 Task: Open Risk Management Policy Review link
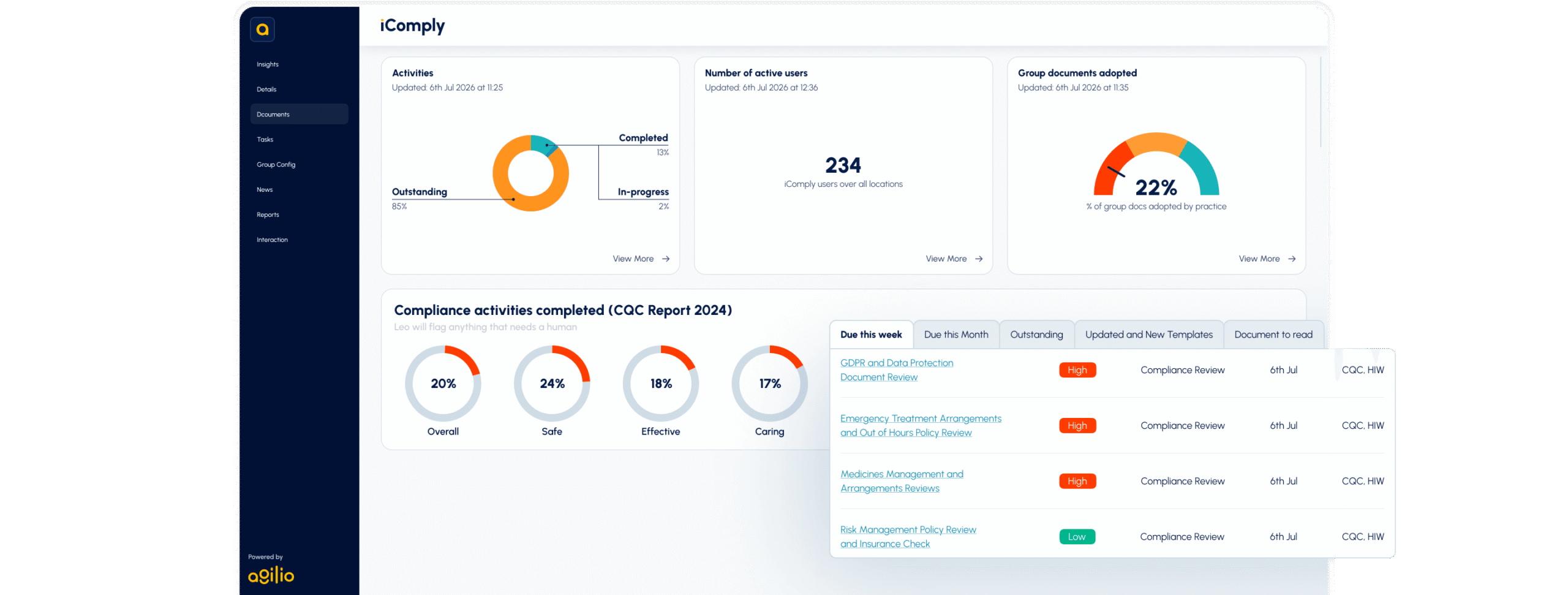click(x=908, y=537)
